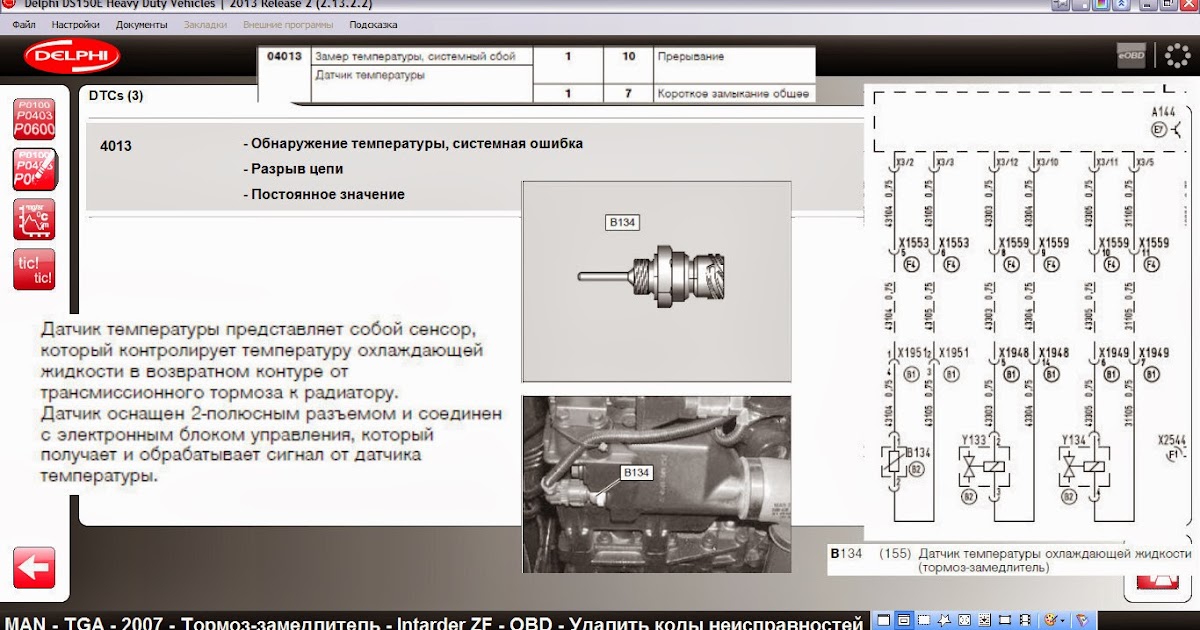Click the A144 control unit label in wiring diagram
Image resolution: width=1200 pixels, height=630 pixels.
(1163, 111)
